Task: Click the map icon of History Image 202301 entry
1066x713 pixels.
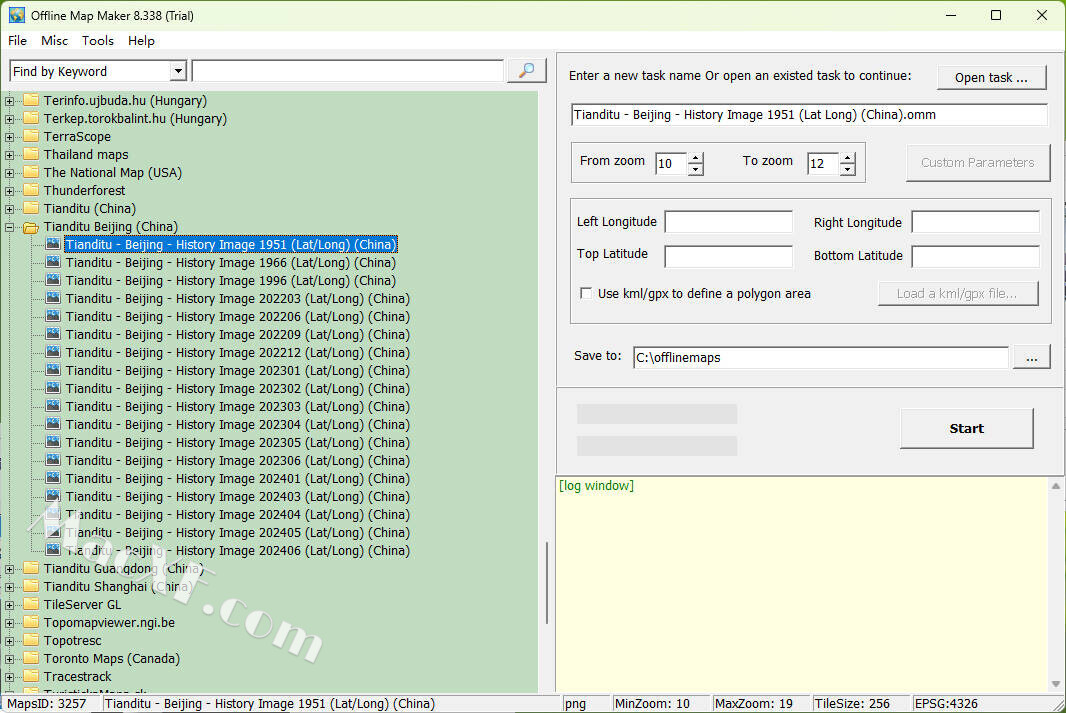Action: 53,370
